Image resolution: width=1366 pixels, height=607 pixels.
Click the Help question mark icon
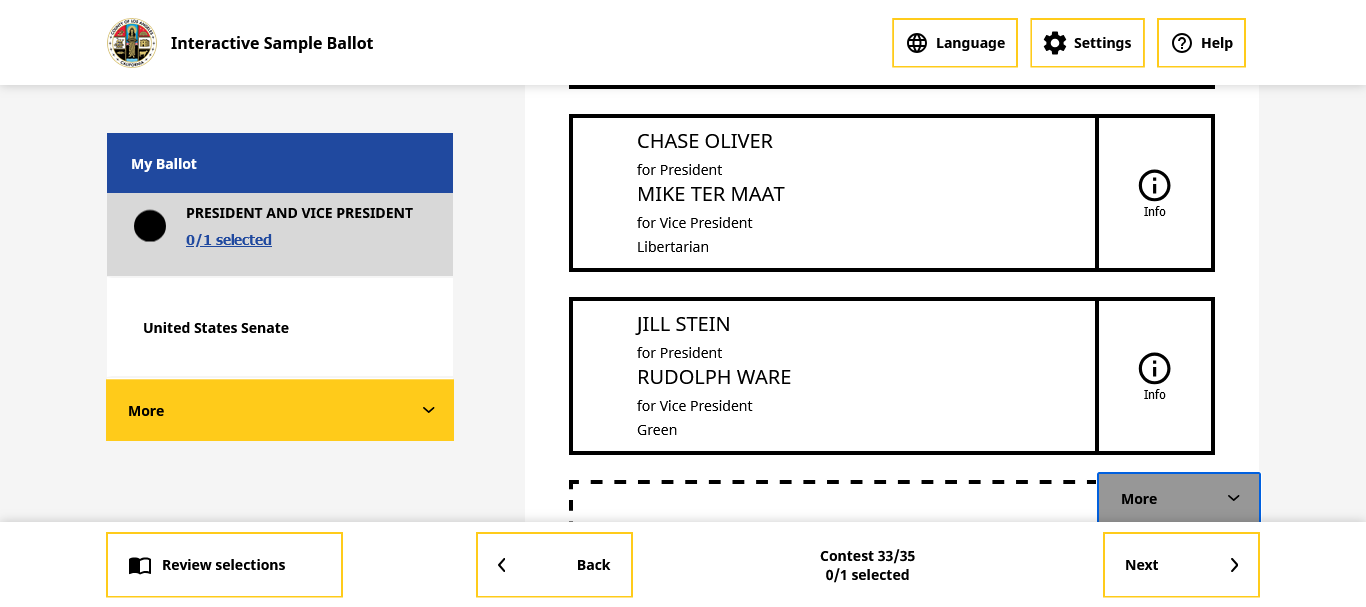point(1181,43)
